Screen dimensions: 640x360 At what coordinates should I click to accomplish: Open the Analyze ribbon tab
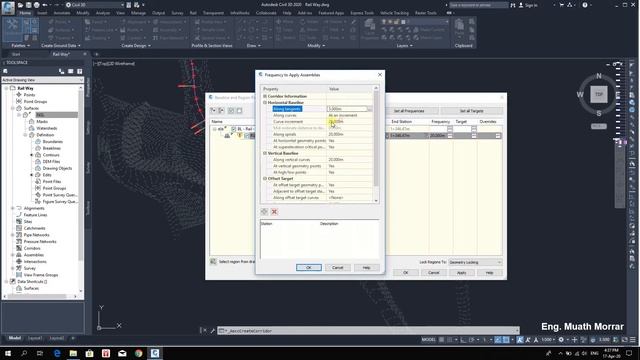coord(102,13)
